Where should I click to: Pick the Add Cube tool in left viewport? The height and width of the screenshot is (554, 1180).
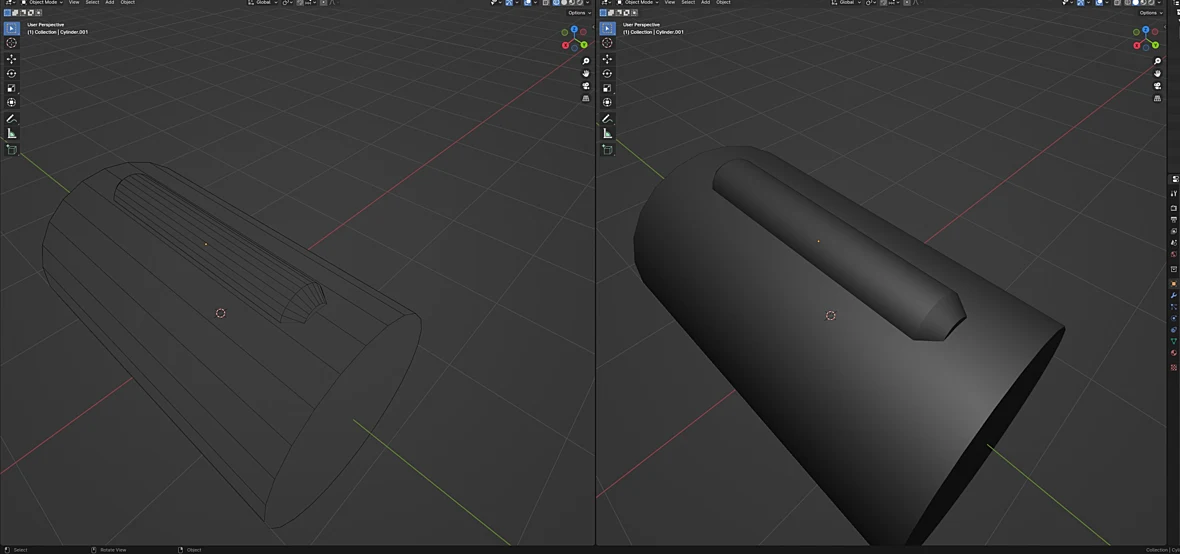tap(11, 150)
